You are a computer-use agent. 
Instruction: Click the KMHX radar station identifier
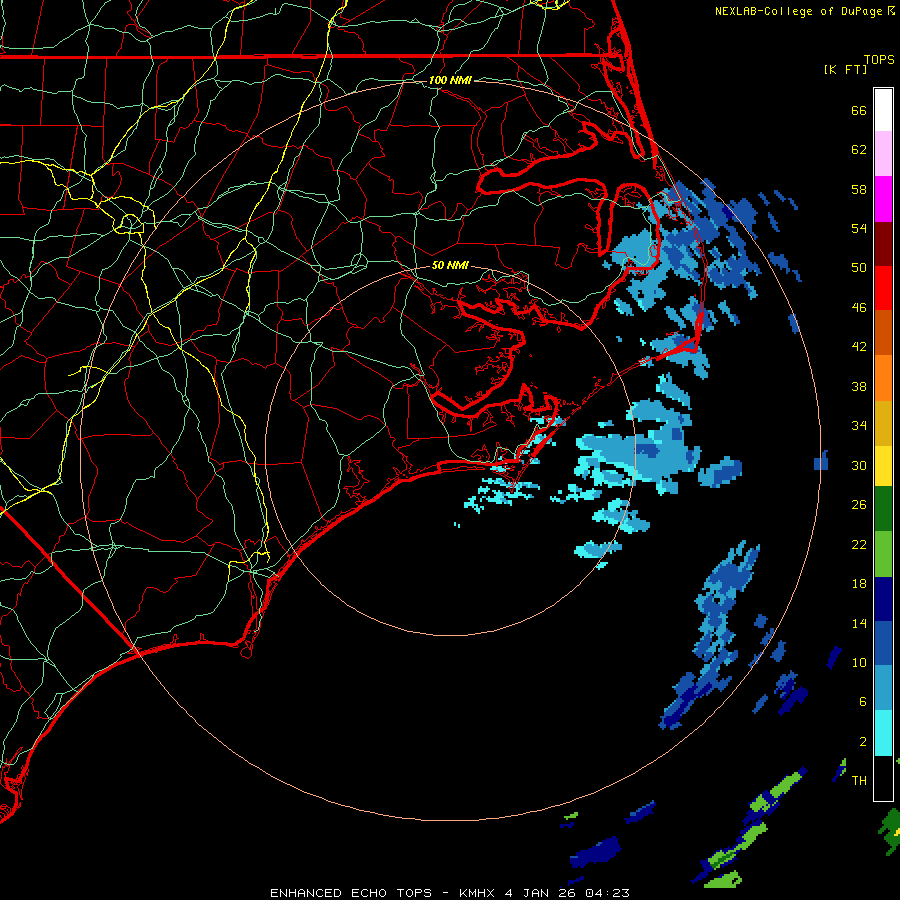click(476, 893)
